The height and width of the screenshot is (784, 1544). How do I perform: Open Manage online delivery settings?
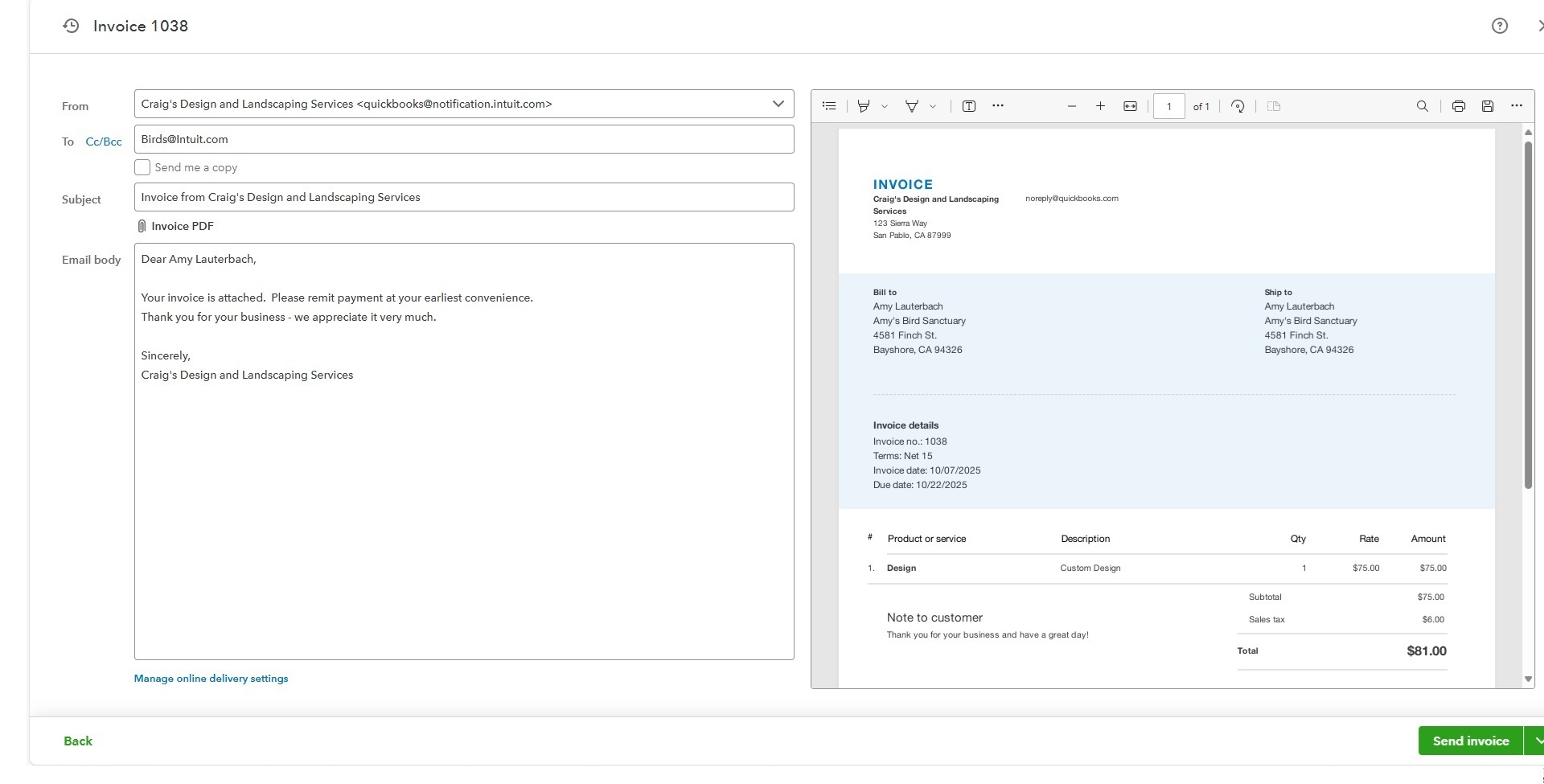211,679
